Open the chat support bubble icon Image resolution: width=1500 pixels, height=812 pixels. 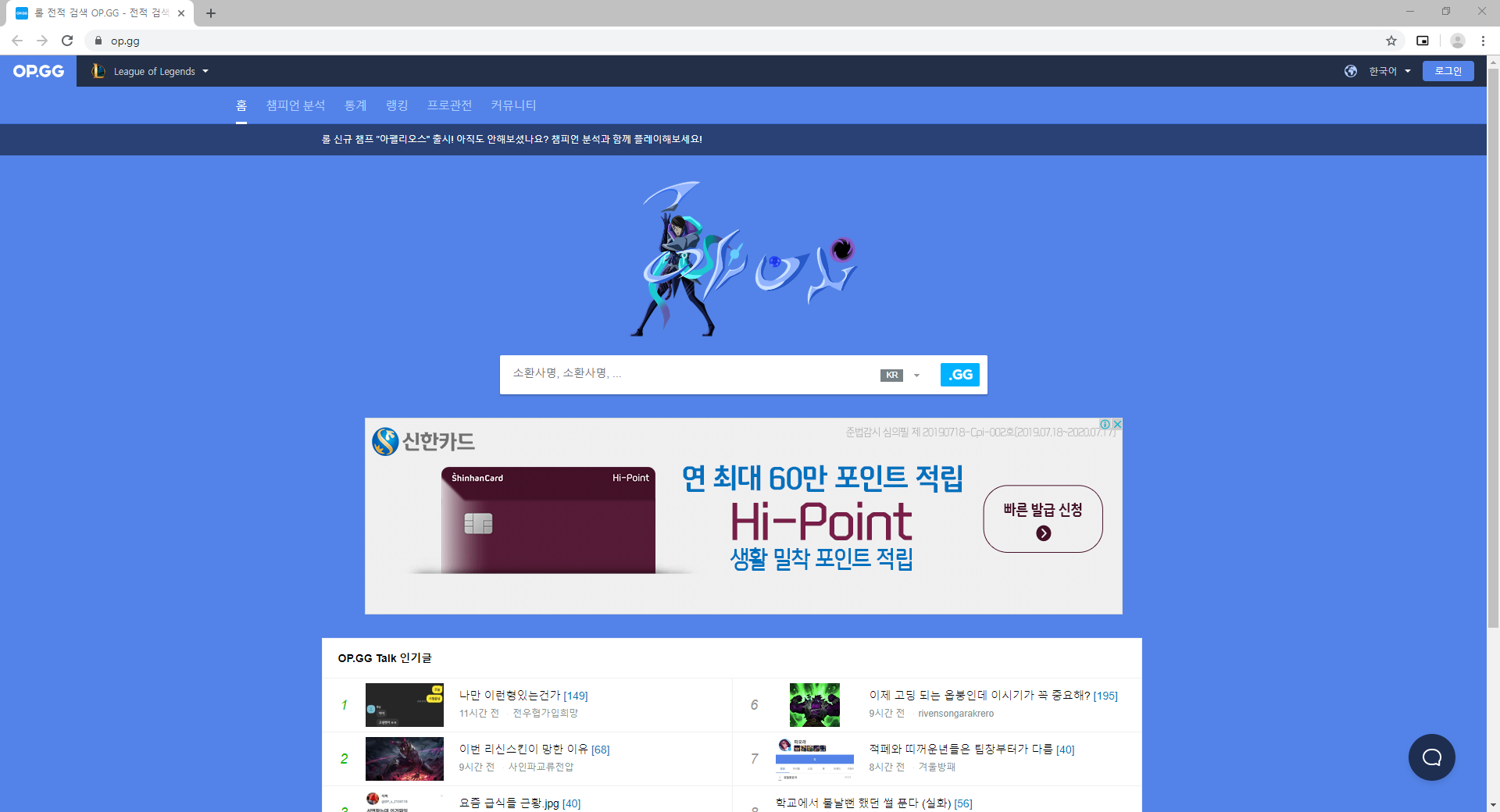[x=1431, y=757]
